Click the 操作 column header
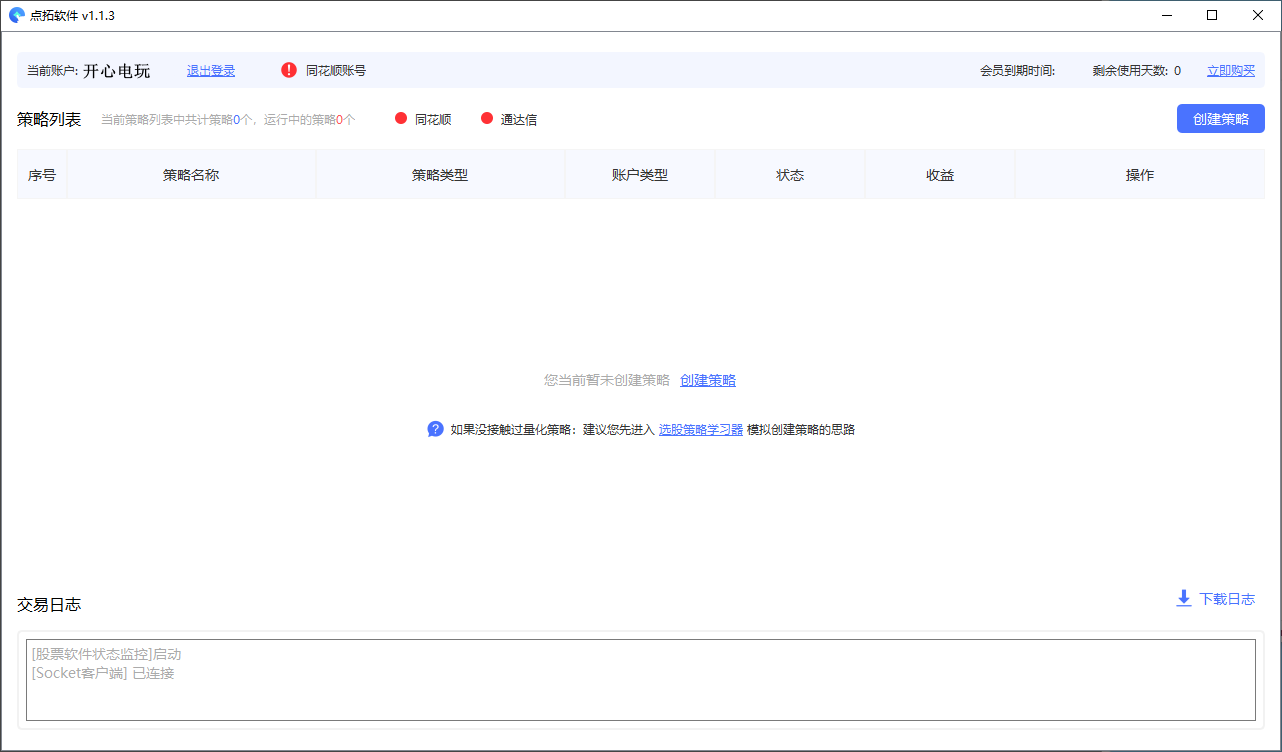The height and width of the screenshot is (752, 1282). [x=1140, y=175]
